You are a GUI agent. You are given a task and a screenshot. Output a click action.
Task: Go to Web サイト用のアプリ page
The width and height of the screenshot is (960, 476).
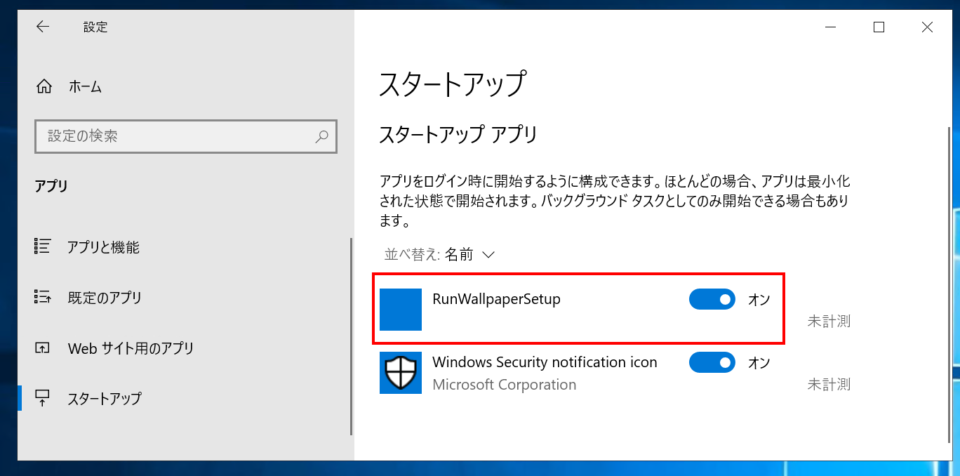click(x=130, y=348)
